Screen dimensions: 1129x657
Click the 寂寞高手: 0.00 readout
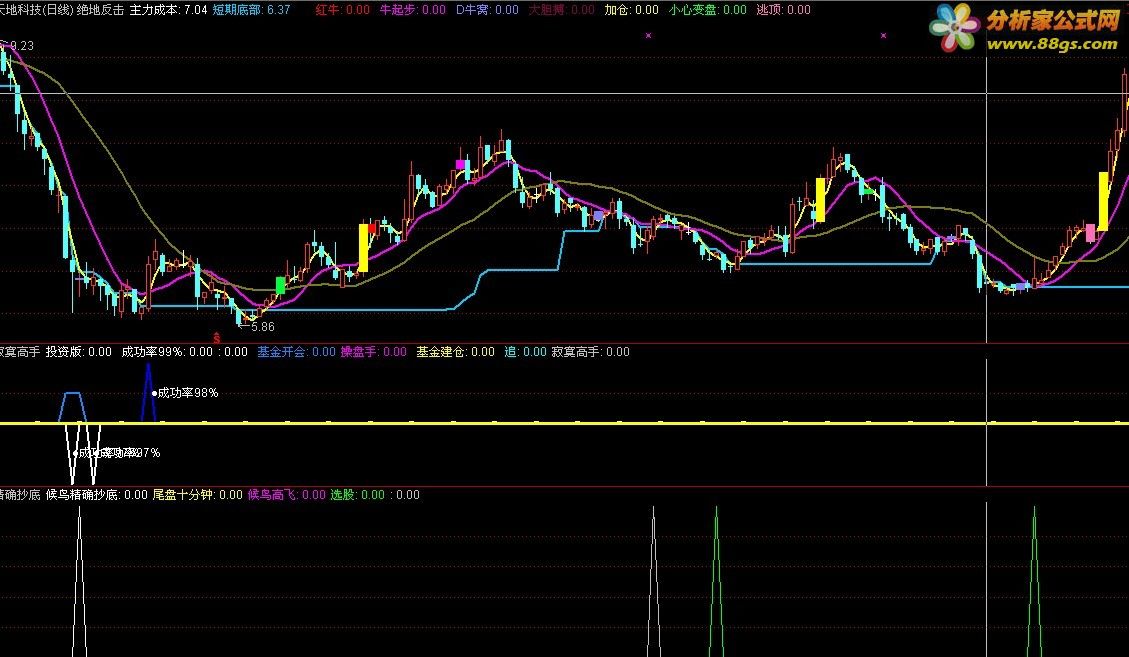(590, 352)
